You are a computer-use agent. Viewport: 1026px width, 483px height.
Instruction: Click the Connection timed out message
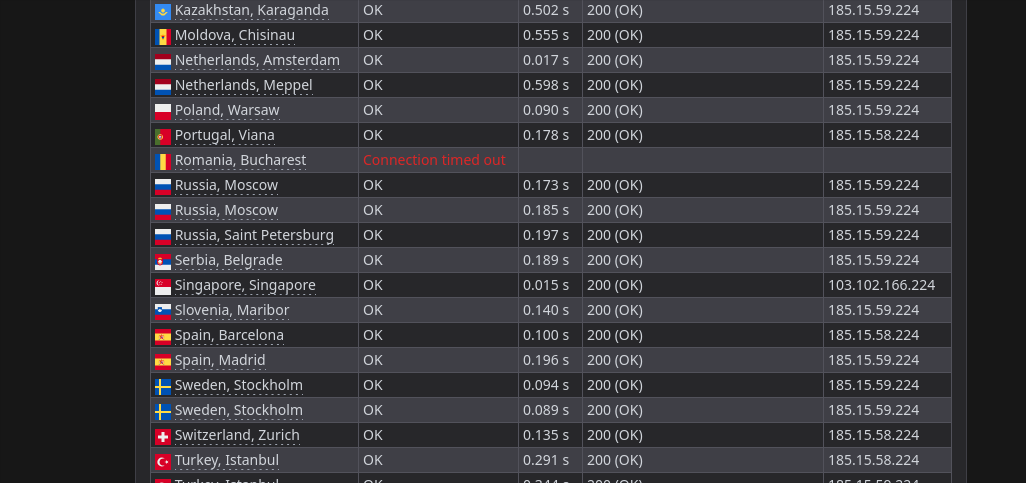pos(434,160)
